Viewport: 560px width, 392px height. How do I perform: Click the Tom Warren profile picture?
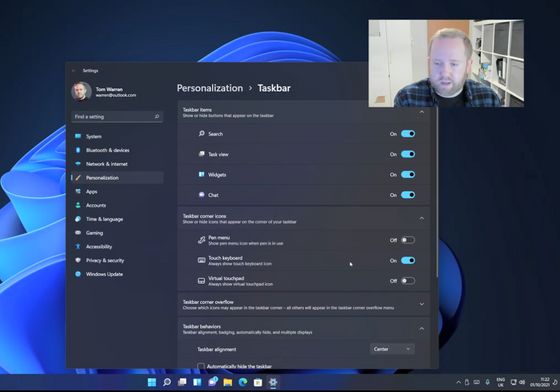(x=81, y=91)
